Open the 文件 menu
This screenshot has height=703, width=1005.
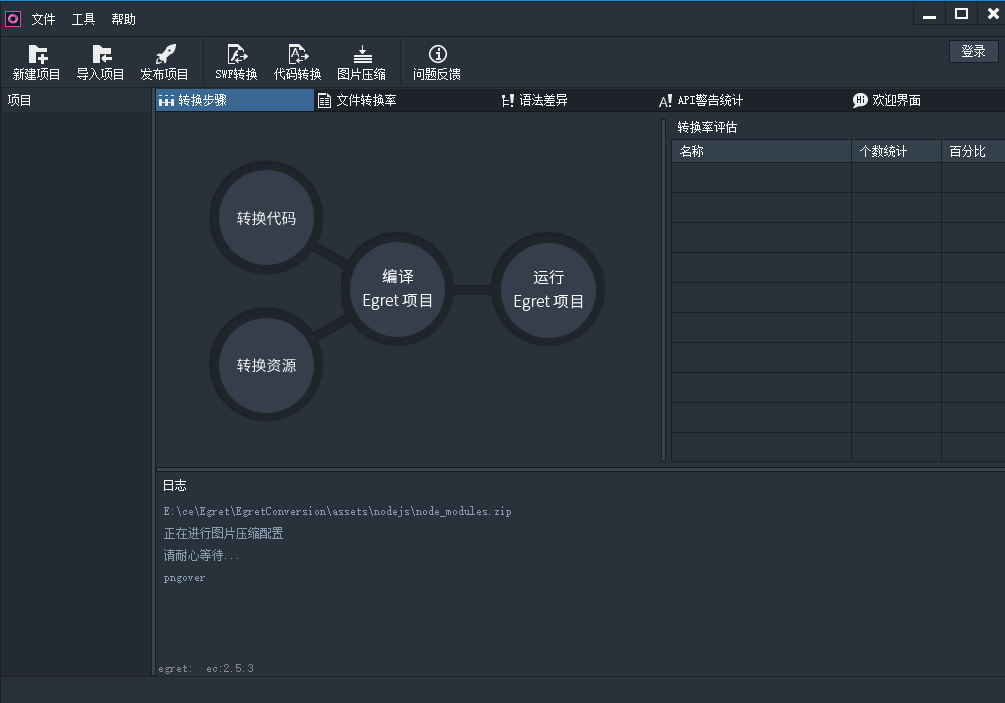(44, 19)
